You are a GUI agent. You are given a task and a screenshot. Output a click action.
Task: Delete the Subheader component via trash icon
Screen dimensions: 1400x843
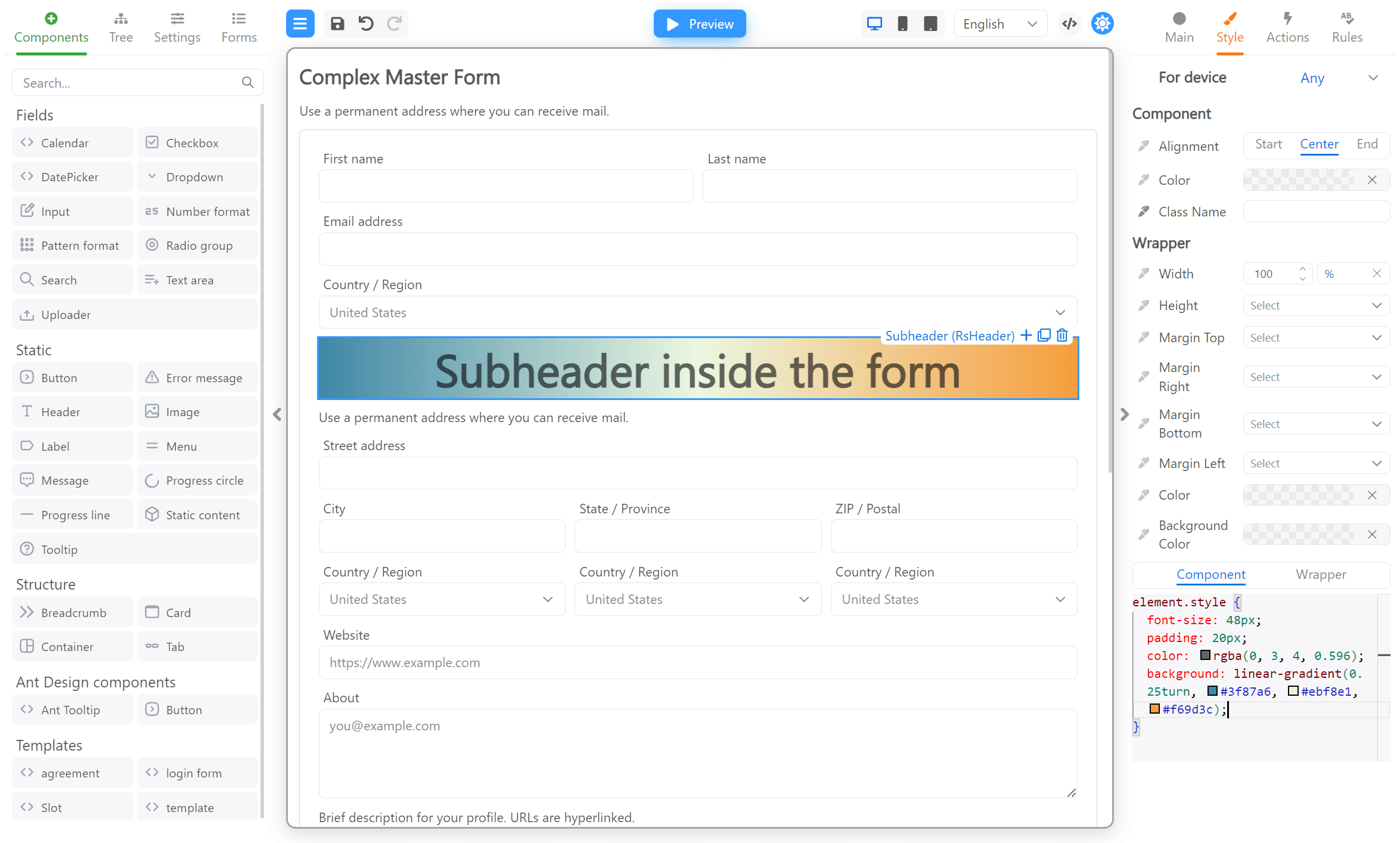click(1062, 336)
